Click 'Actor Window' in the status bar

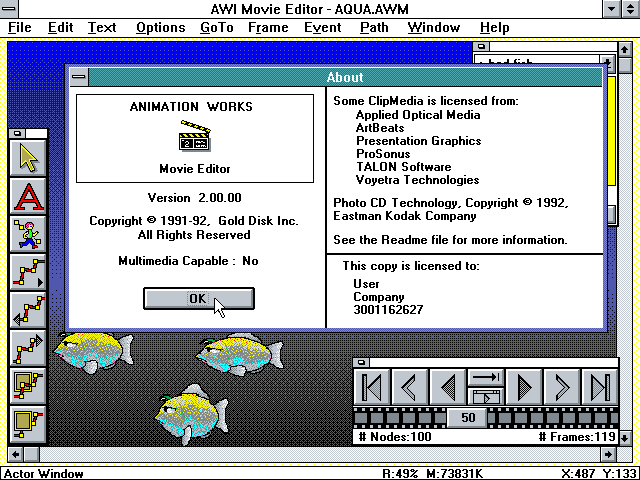tap(44, 474)
